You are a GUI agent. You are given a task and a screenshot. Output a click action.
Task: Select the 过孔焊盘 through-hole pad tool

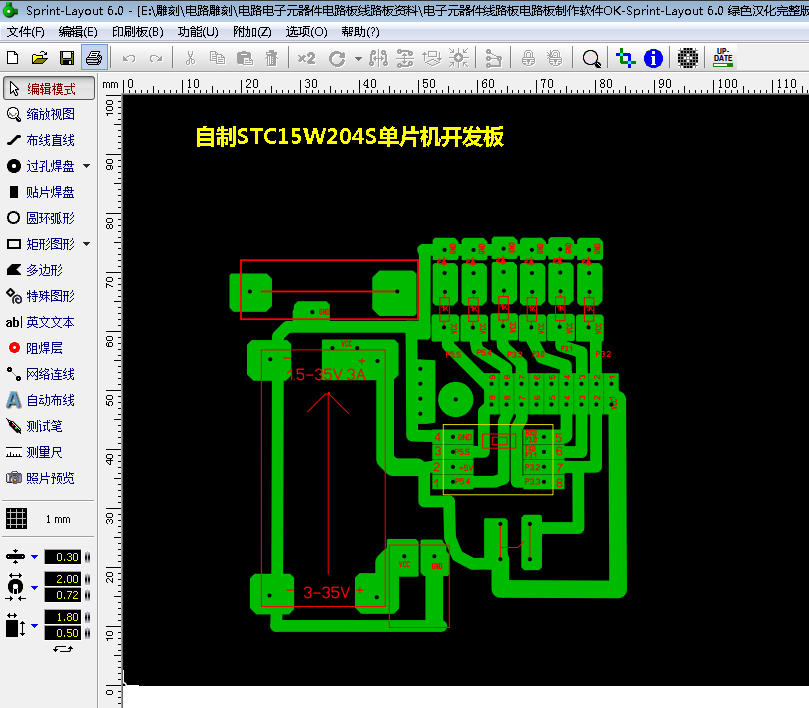click(x=41, y=166)
